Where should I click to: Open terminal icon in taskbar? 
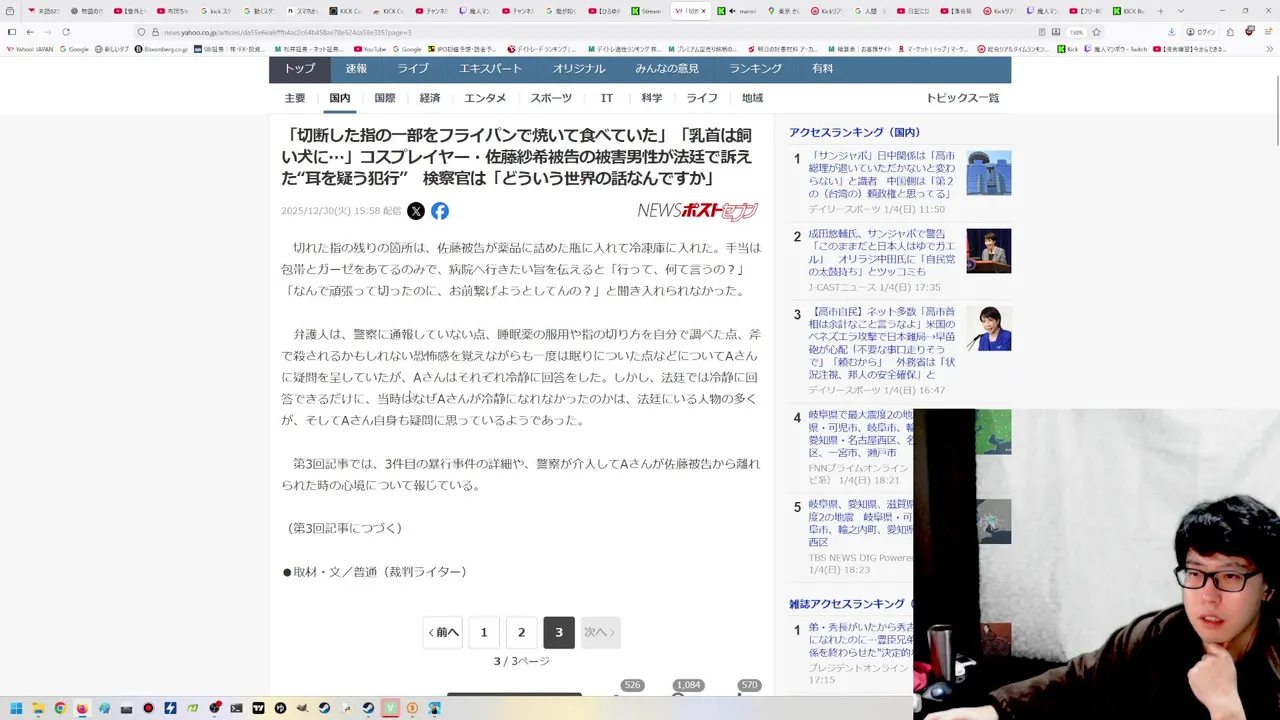click(x=236, y=708)
